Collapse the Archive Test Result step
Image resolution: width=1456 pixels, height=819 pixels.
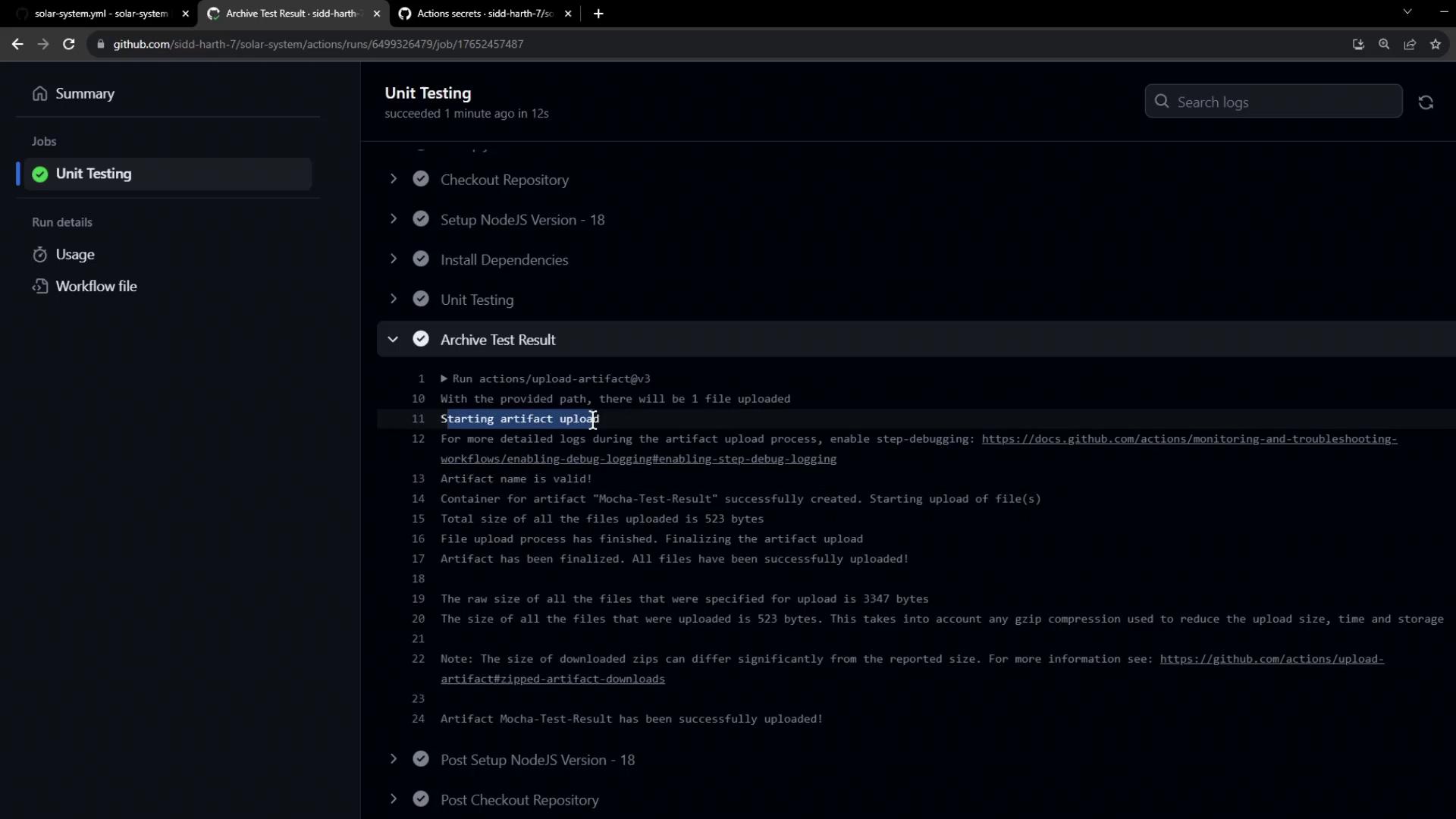pos(393,340)
